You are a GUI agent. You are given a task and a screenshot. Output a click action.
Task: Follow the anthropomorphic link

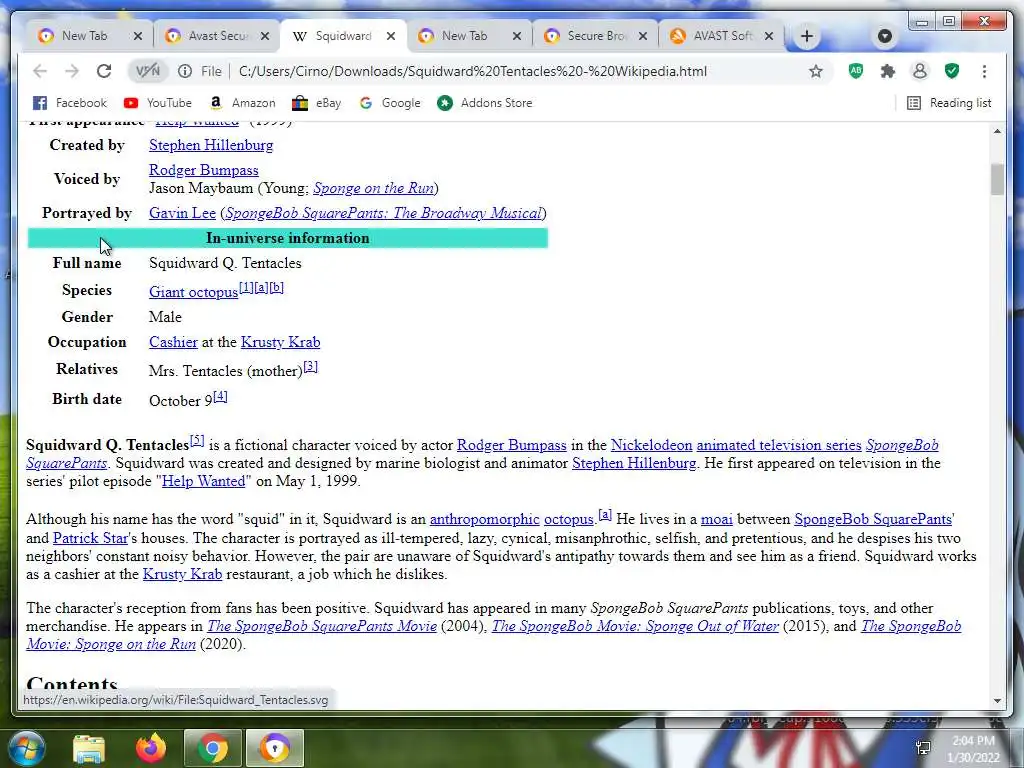point(485,519)
